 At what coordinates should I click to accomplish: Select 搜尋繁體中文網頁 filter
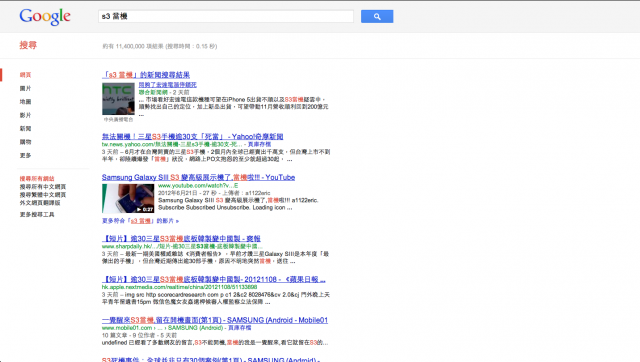pos(43,195)
